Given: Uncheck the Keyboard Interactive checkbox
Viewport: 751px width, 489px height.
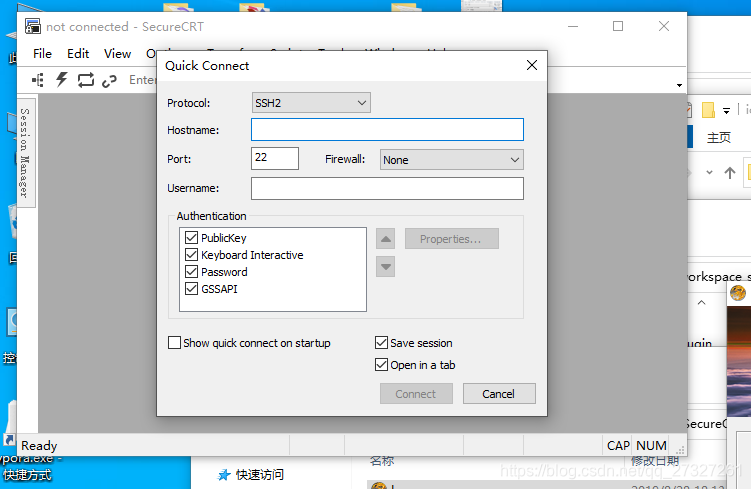Looking at the screenshot, I should [192, 254].
